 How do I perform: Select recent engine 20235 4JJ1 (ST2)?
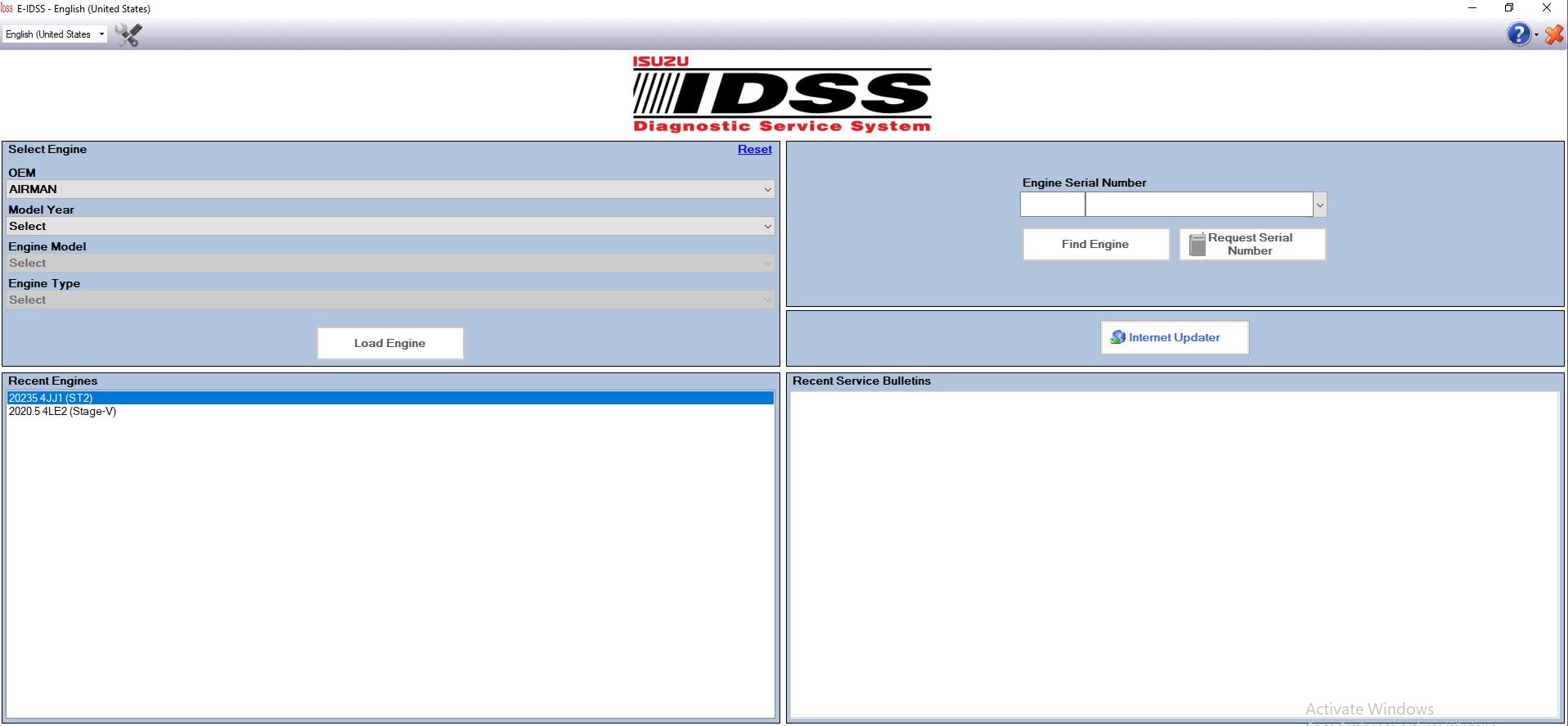click(390, 398)
